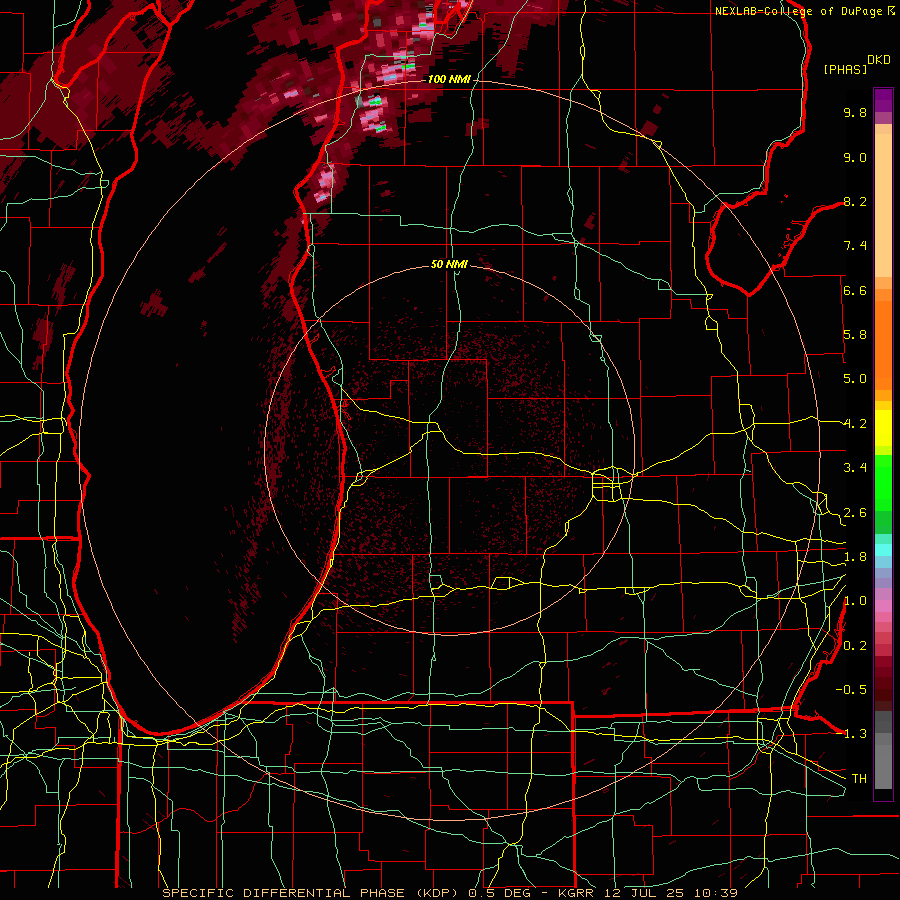Click the DKD label above the color scale

(879, 60)
